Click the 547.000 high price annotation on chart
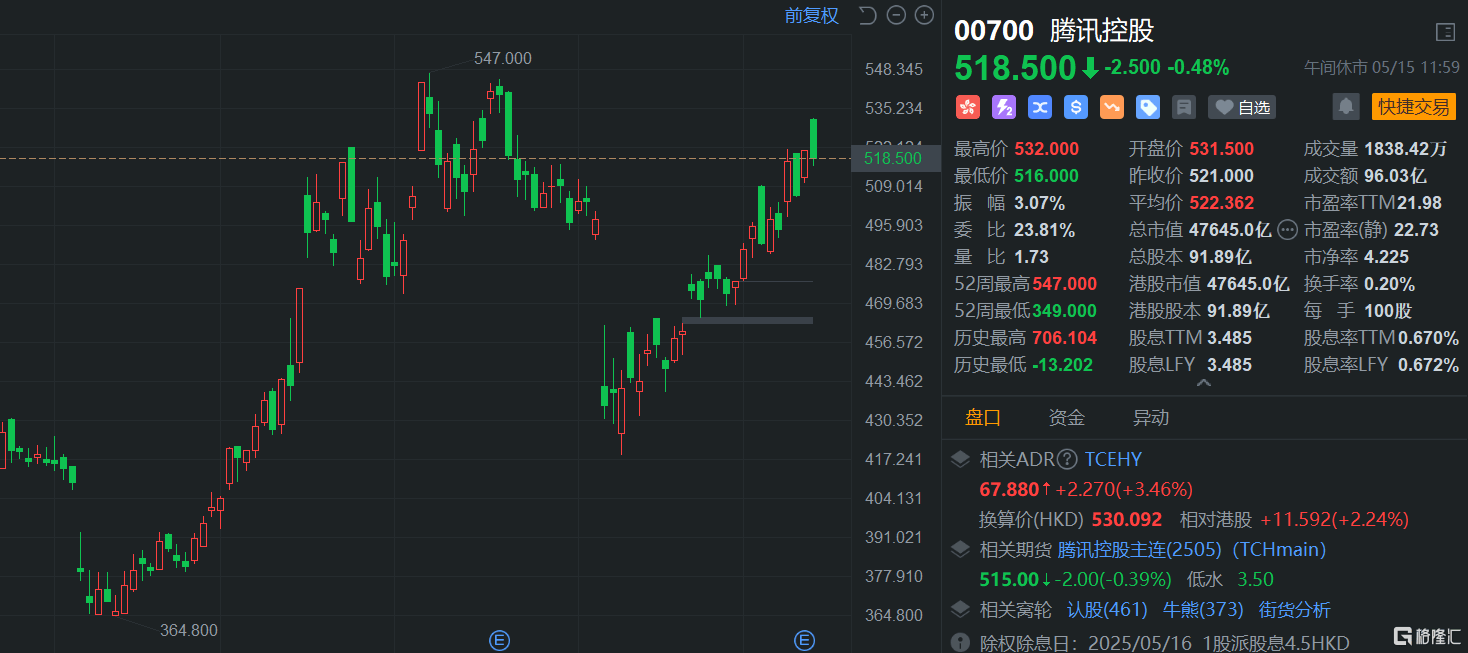 (503, 59)
